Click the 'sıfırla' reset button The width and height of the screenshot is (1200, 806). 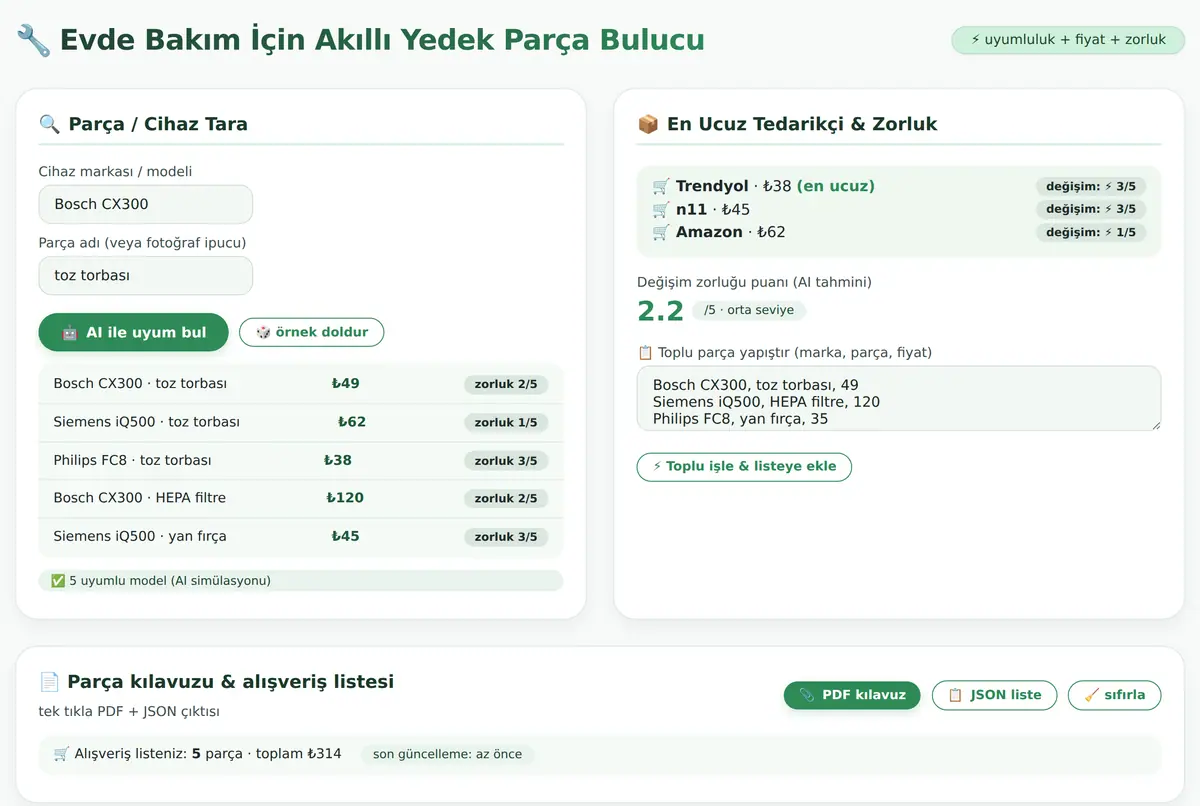click(x=1114, y=695)
